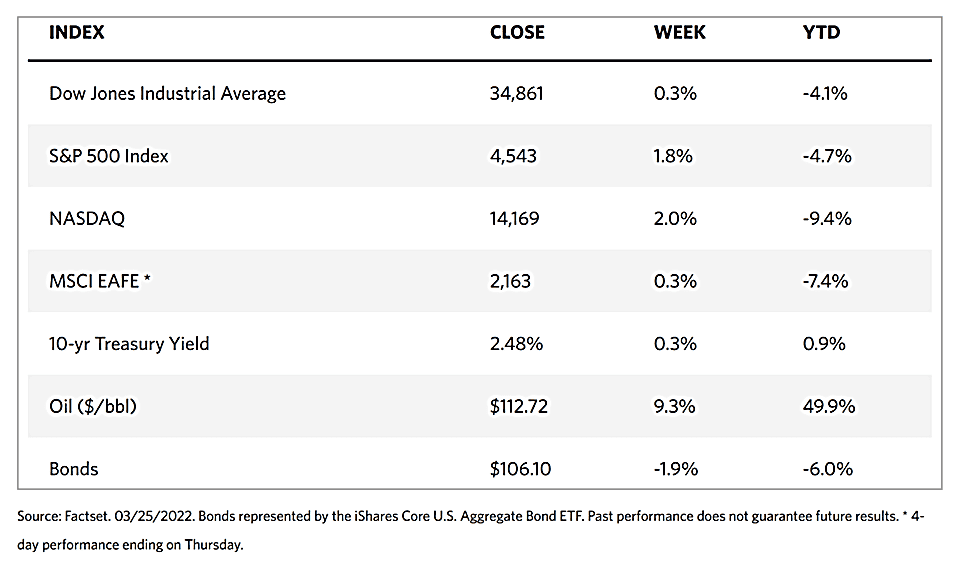Screen dimensions: 955x568
Task: Click the Oil YTD value 49.9%
Action: (x=829, y=406)
